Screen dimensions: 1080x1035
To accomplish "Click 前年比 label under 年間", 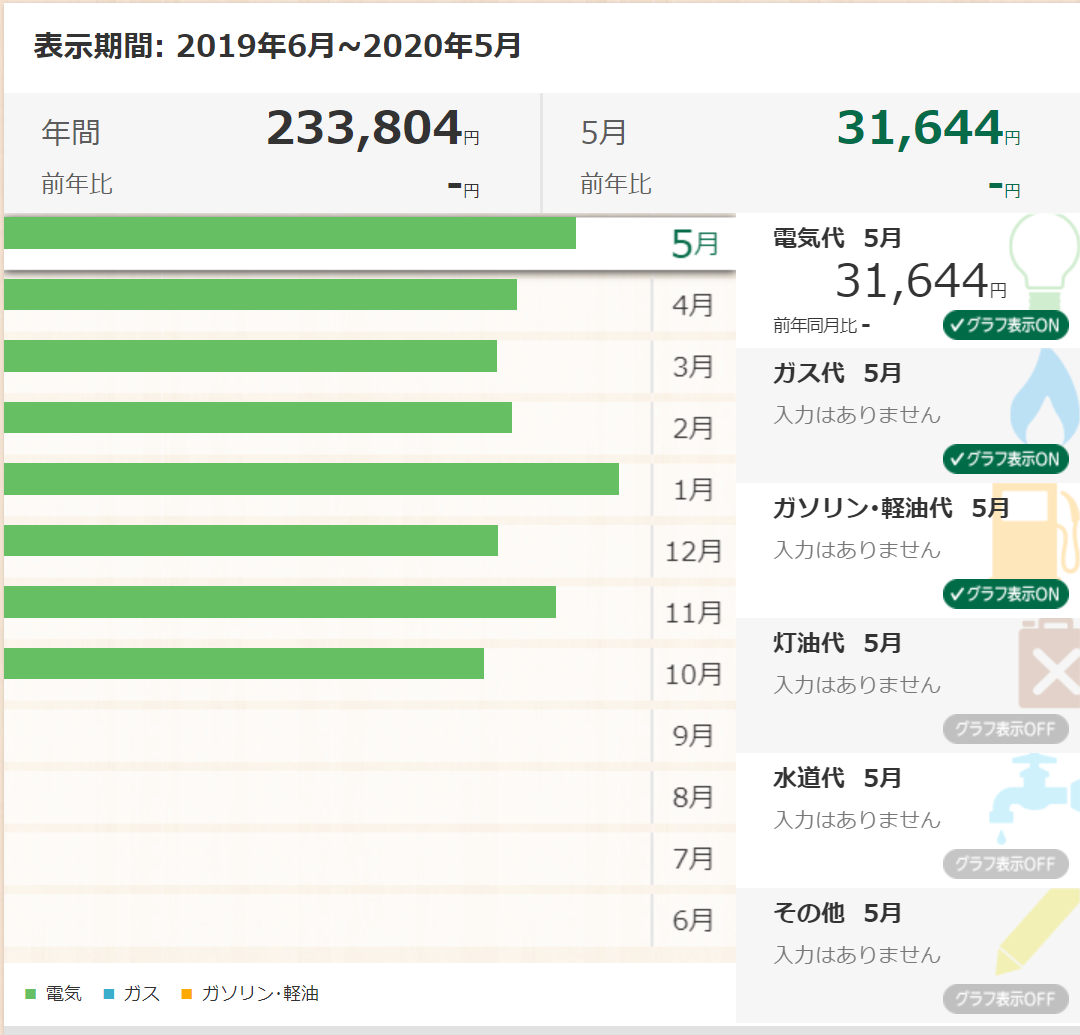I will [x=76, y=184].
